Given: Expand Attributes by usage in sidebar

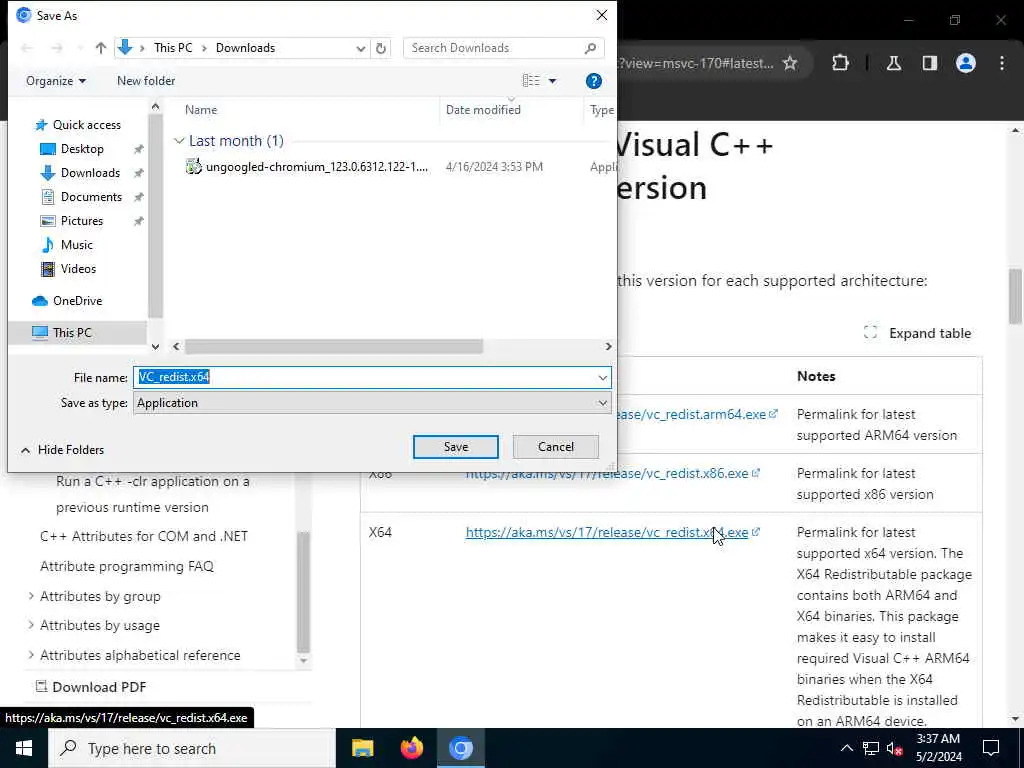Looking at the screenshot, I should click(x=31, y=625).
